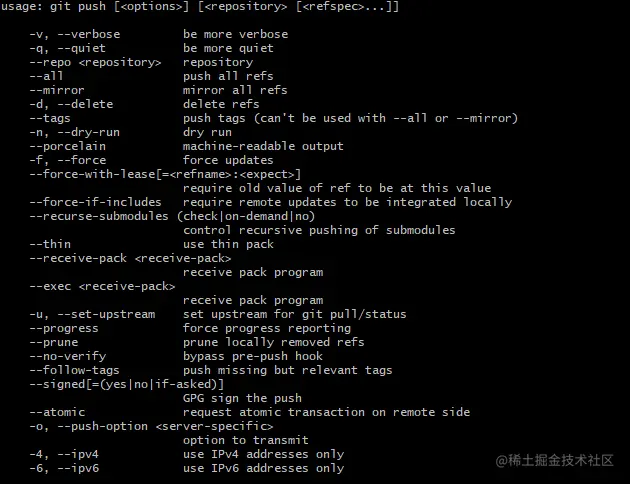Click the --thin option
Viewport: 630px width, 484px height.
tap(50, 244)
